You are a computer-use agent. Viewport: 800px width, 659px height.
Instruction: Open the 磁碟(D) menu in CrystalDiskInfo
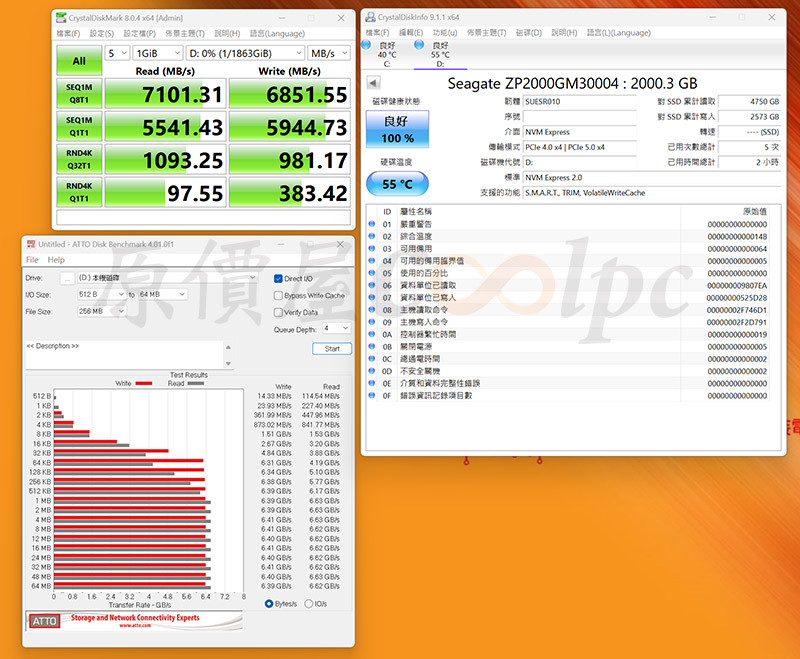click(x=529, y=33)
